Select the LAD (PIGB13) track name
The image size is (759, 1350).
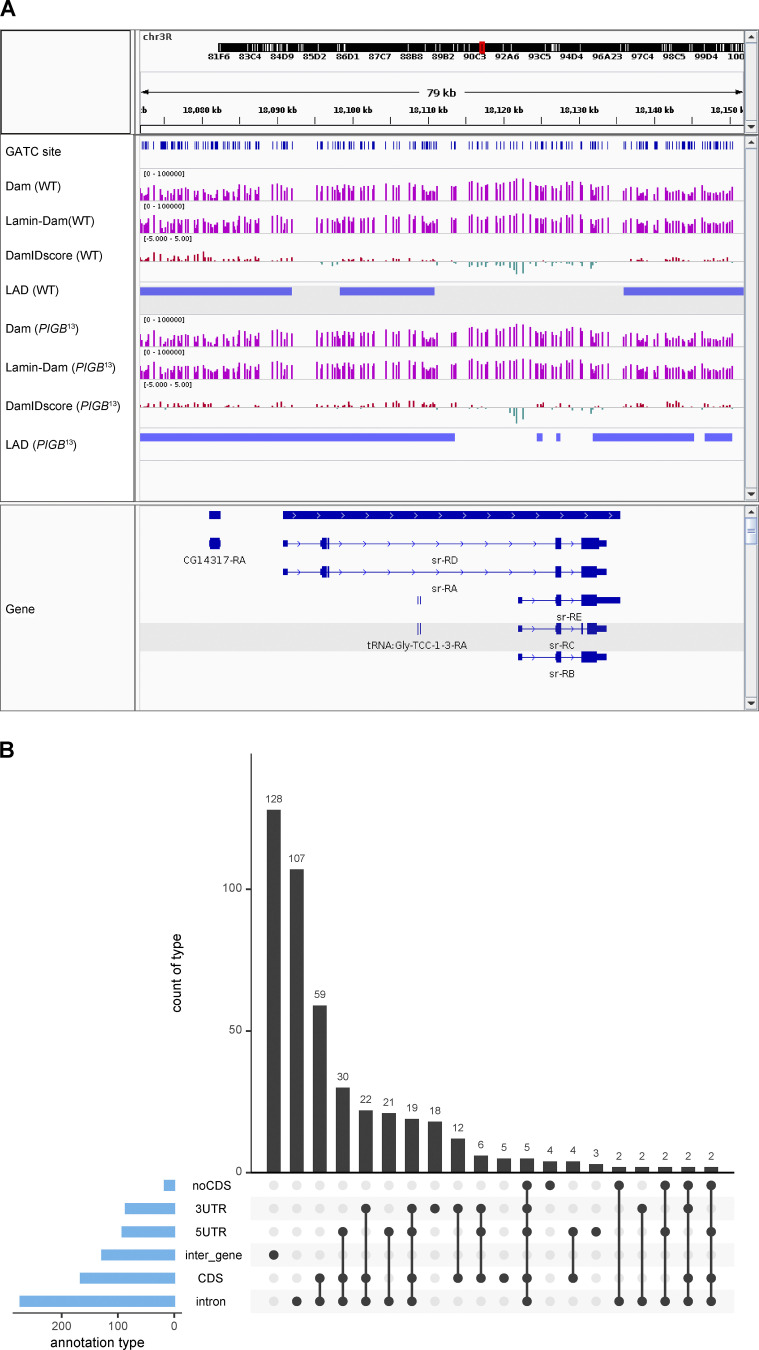point(41,443)
